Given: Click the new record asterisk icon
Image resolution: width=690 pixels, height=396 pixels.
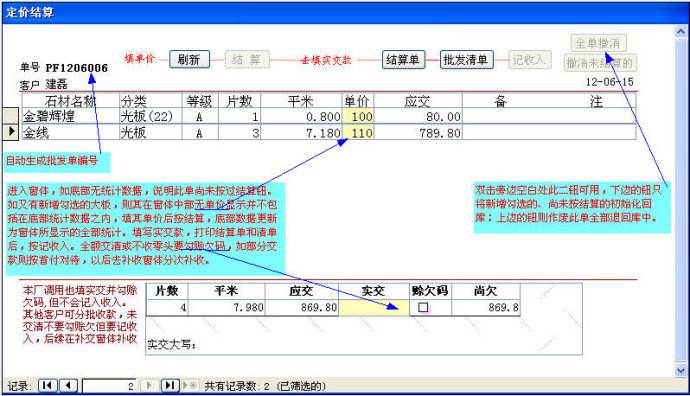Looking at the screenshot, I should click(190, 385).
